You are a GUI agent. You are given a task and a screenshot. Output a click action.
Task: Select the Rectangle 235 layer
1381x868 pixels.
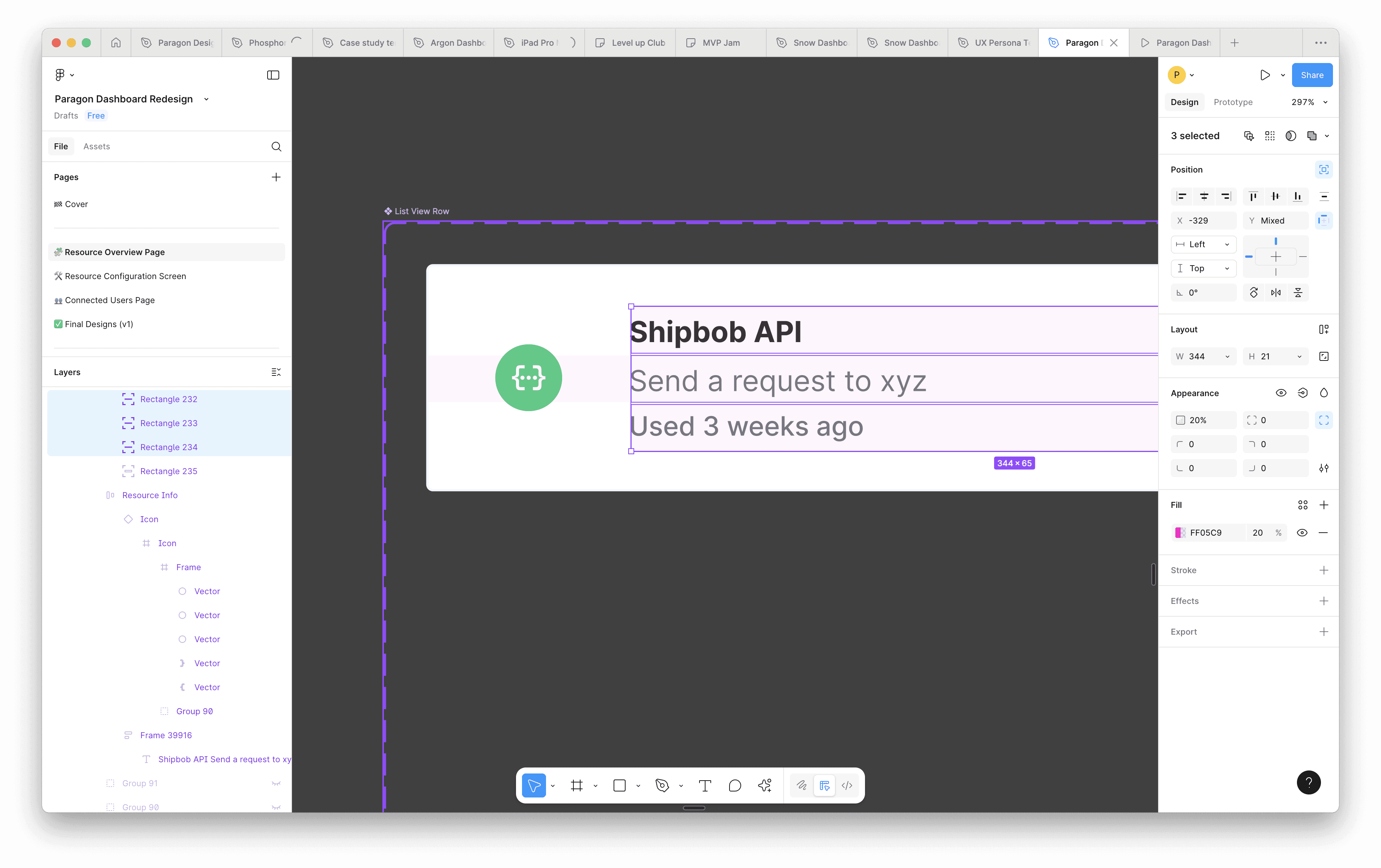168,471
